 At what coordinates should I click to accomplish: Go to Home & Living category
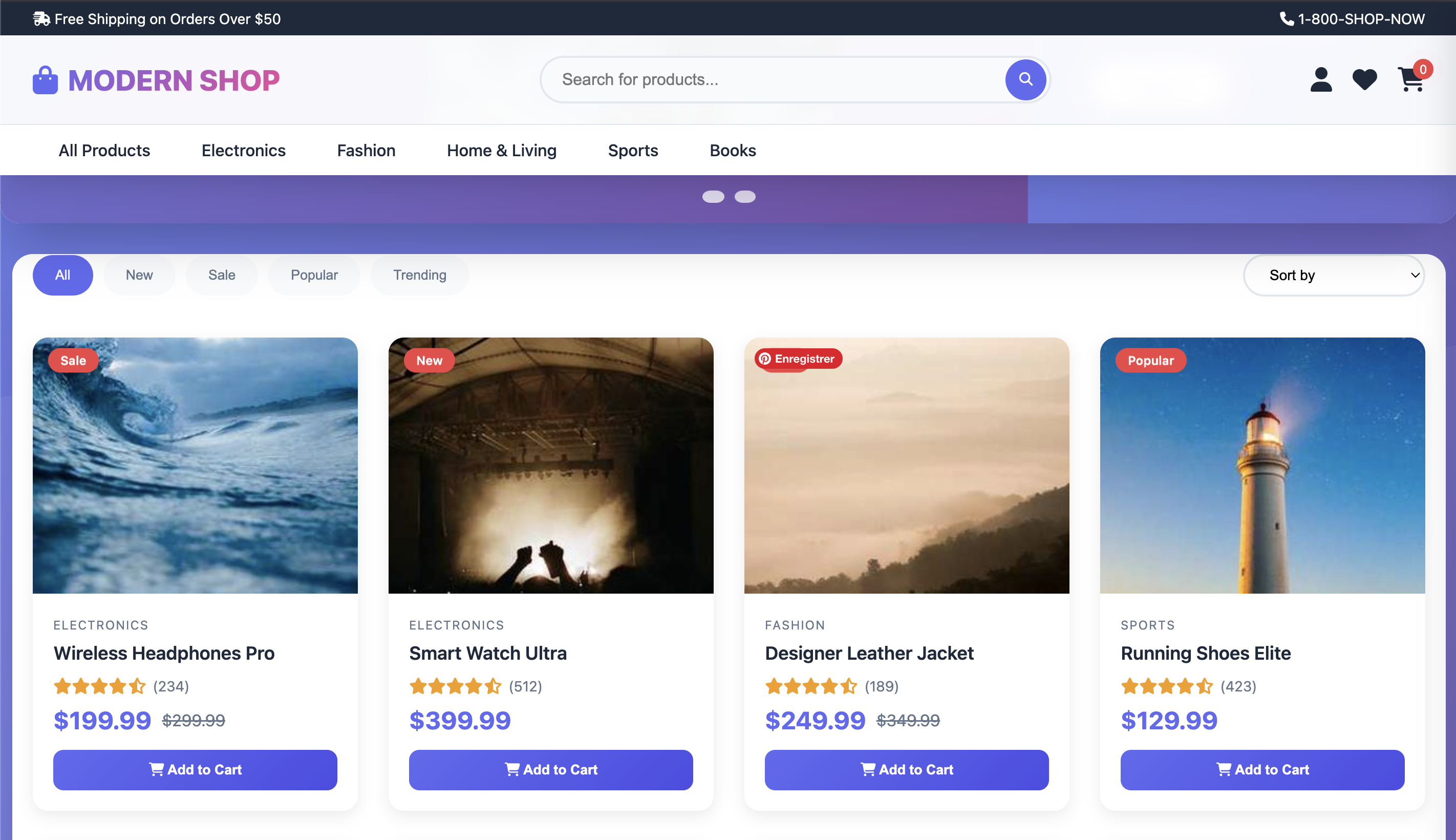coord(501,151)
